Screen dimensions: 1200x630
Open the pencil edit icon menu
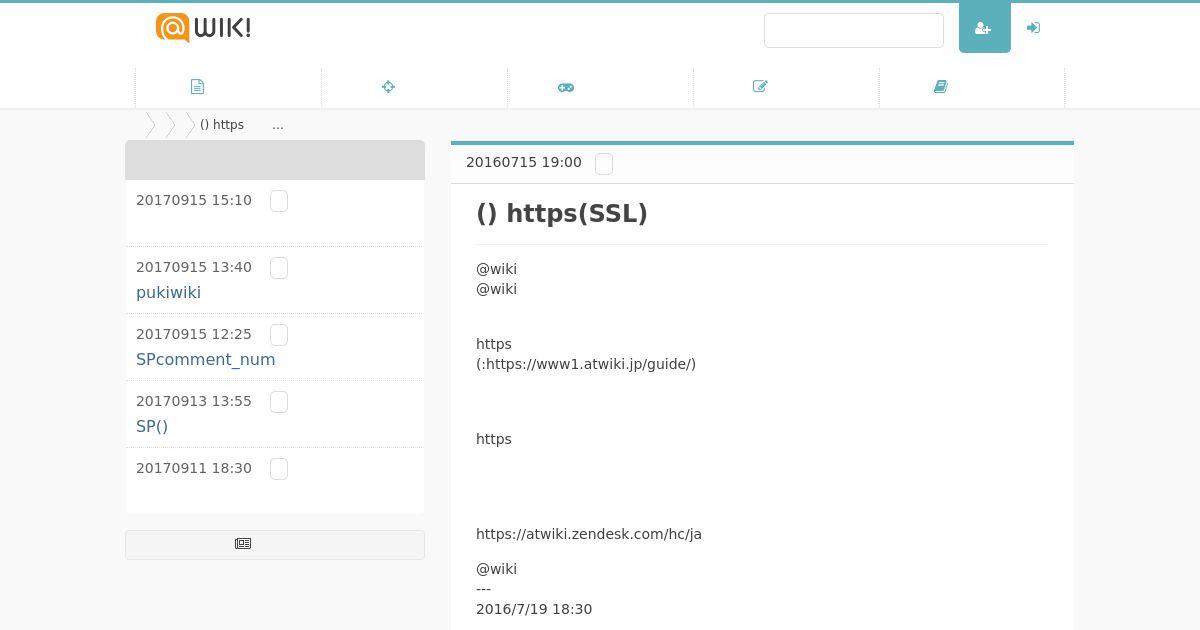[x=760, y=87]
